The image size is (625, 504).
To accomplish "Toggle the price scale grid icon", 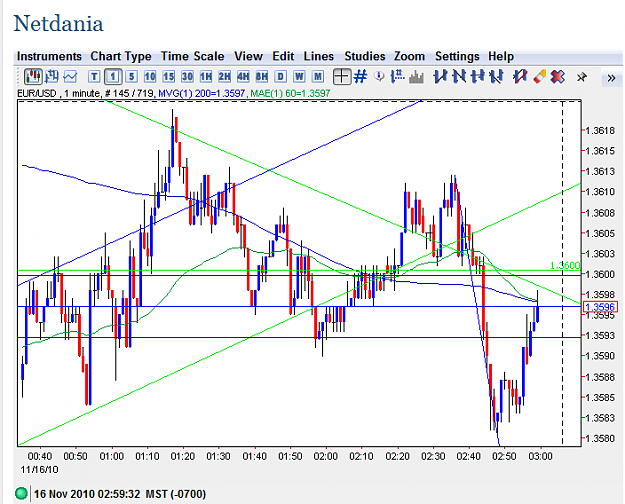I will [x=397, y=76].
